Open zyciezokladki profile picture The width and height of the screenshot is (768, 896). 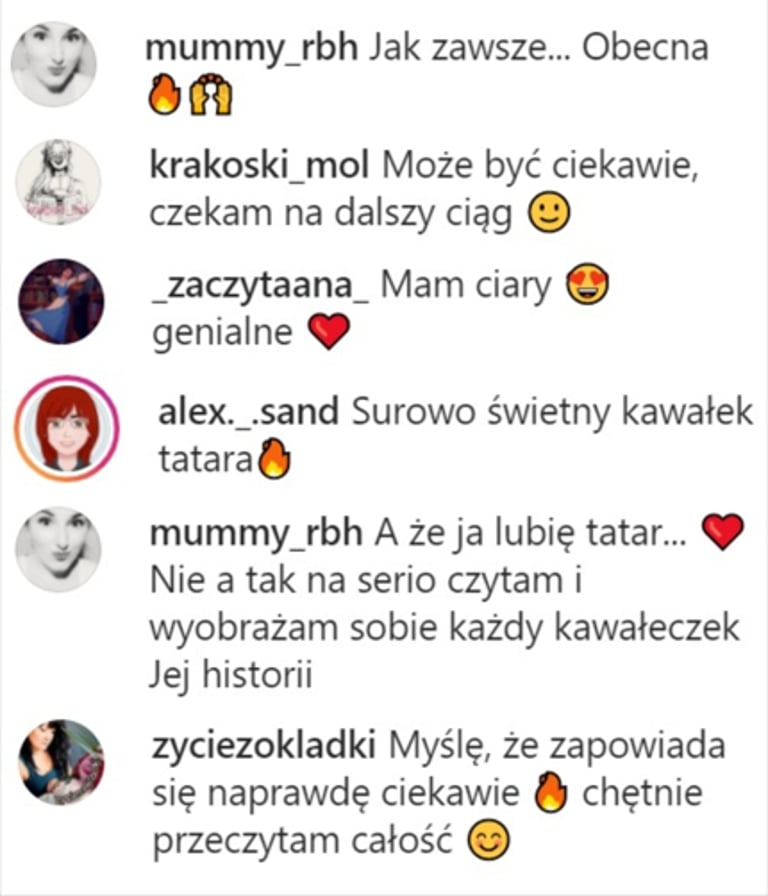coord(62,762)
